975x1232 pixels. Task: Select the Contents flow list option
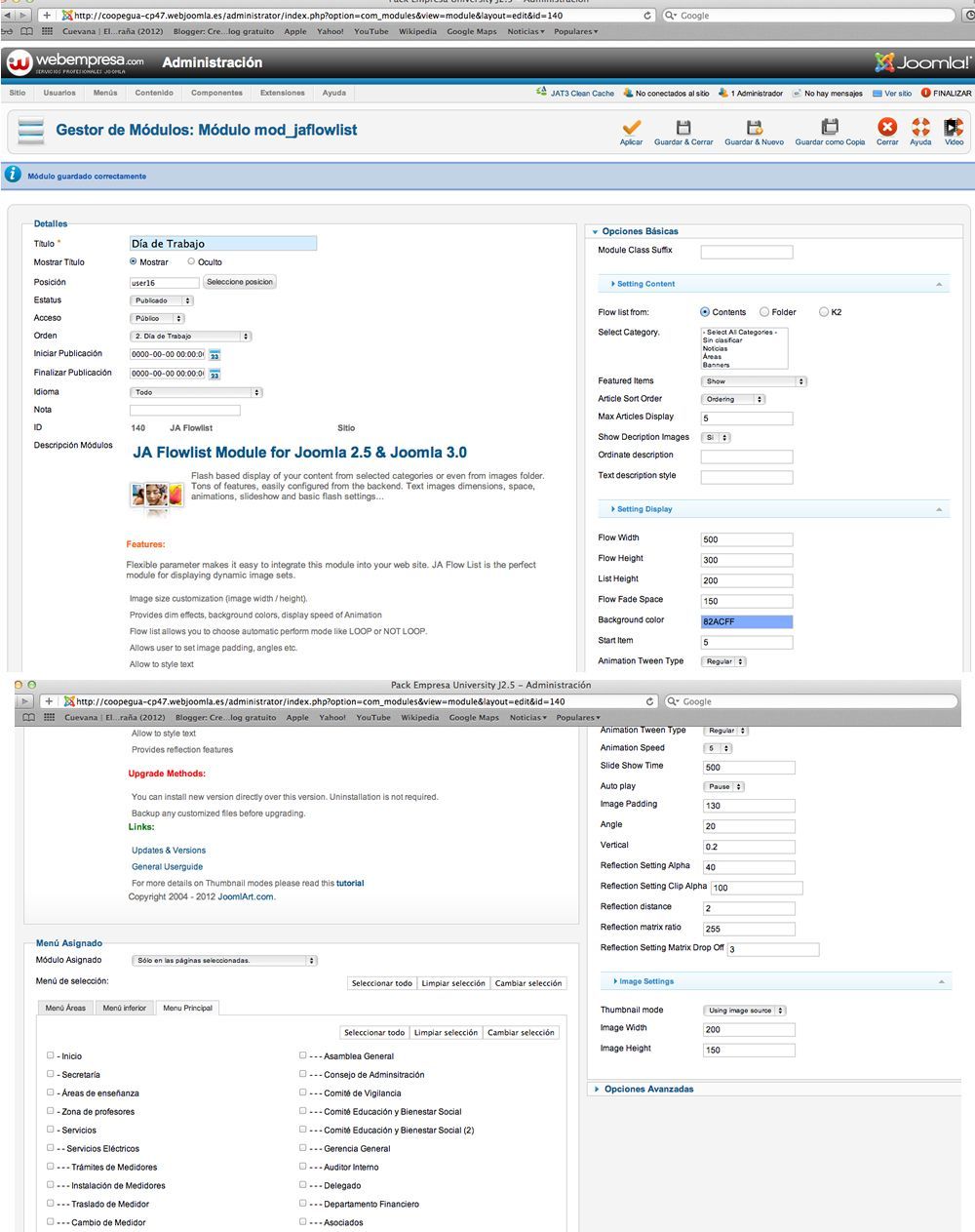pyautogui.click(x=705, y=312)
